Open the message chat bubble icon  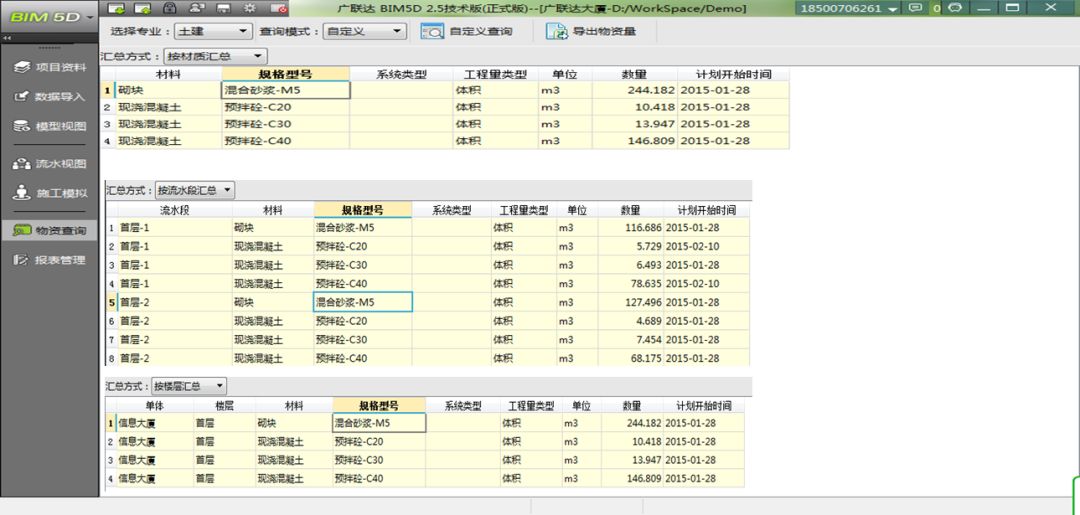[914, 8]
